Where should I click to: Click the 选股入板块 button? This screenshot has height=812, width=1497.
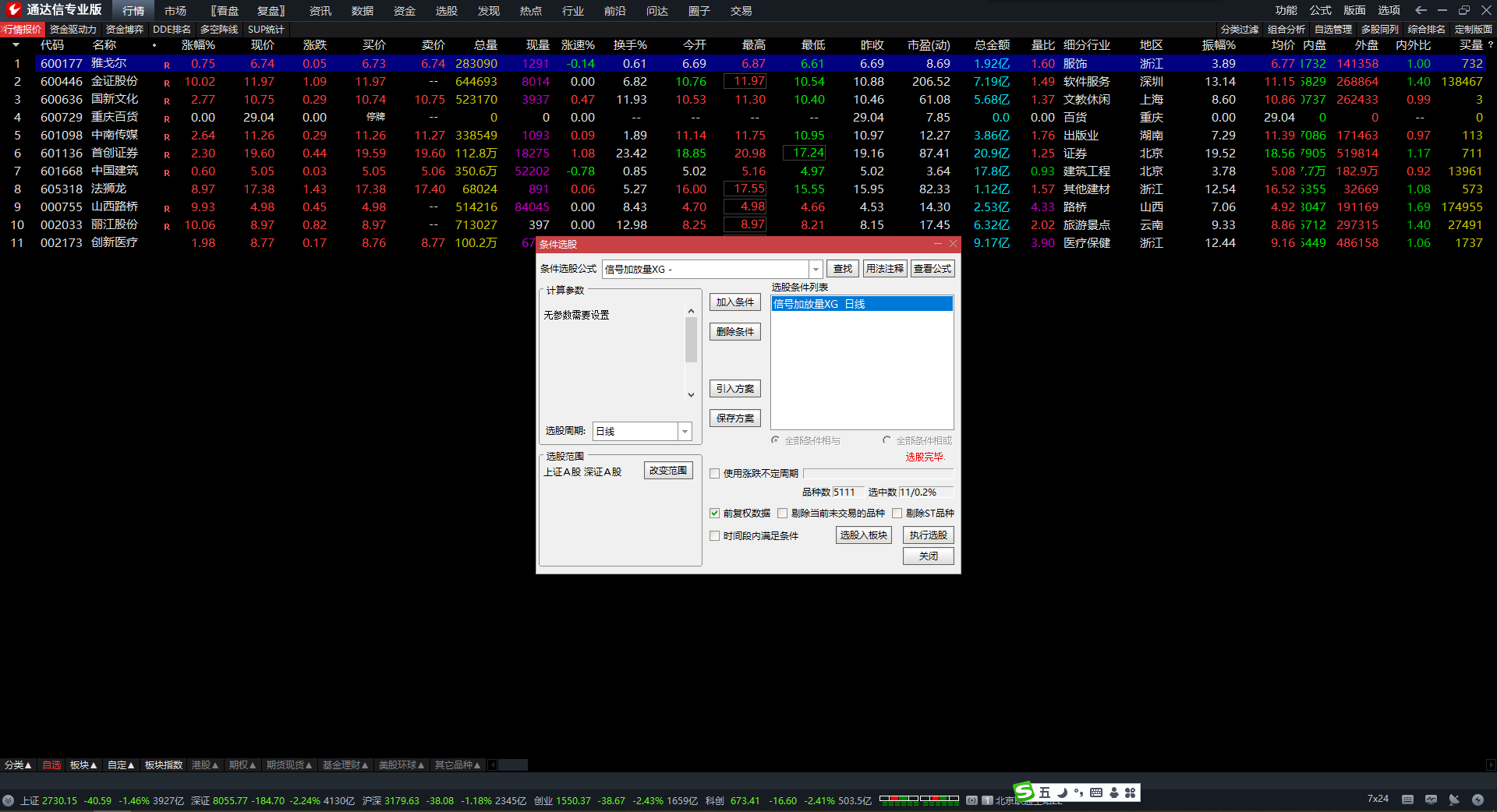pos(864,535)
